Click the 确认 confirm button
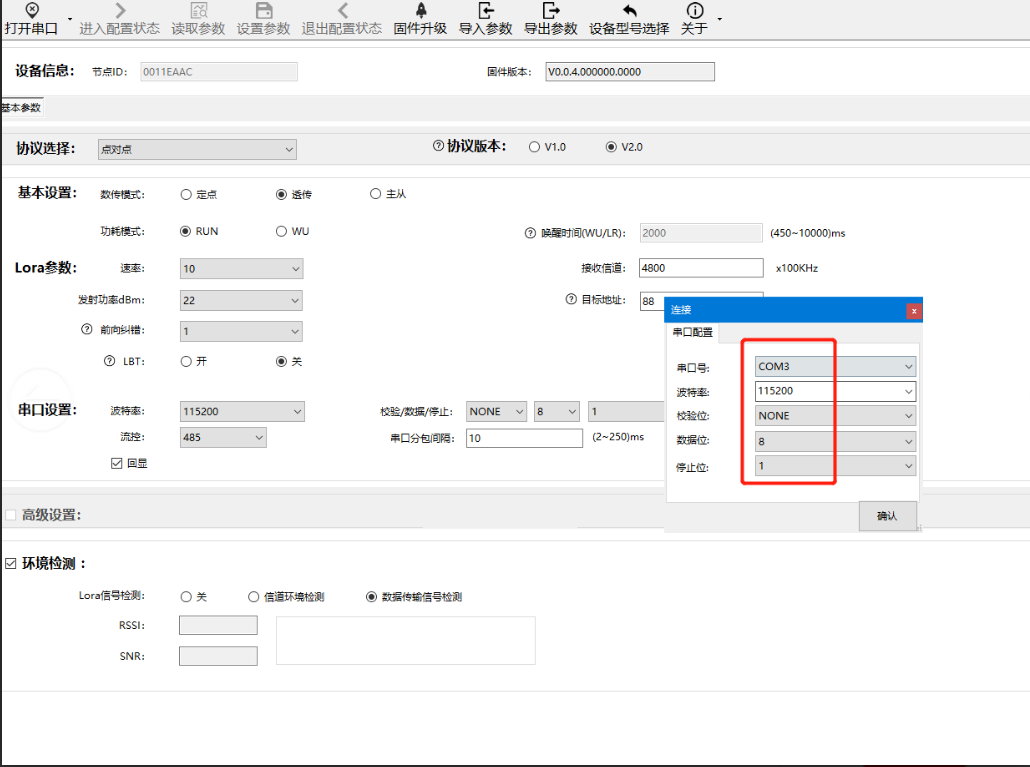The image size is (1030, 767). tap(887, 516)
